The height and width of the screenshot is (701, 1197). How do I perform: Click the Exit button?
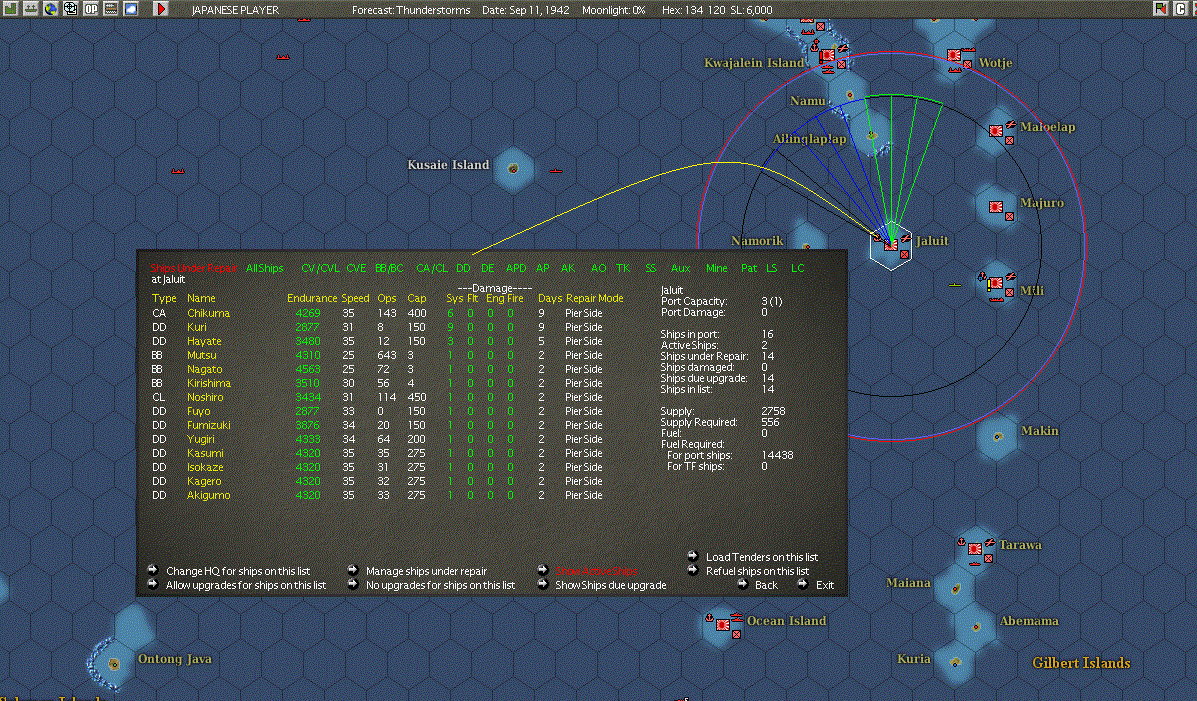[824, 585]
